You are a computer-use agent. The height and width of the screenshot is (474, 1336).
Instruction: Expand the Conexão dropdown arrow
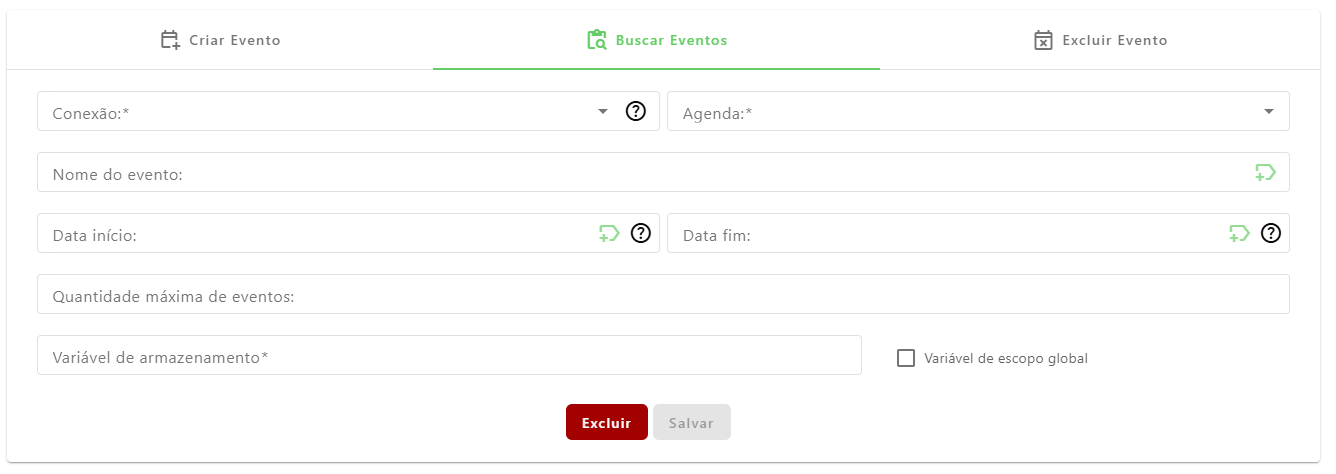(x=603, y=111)
